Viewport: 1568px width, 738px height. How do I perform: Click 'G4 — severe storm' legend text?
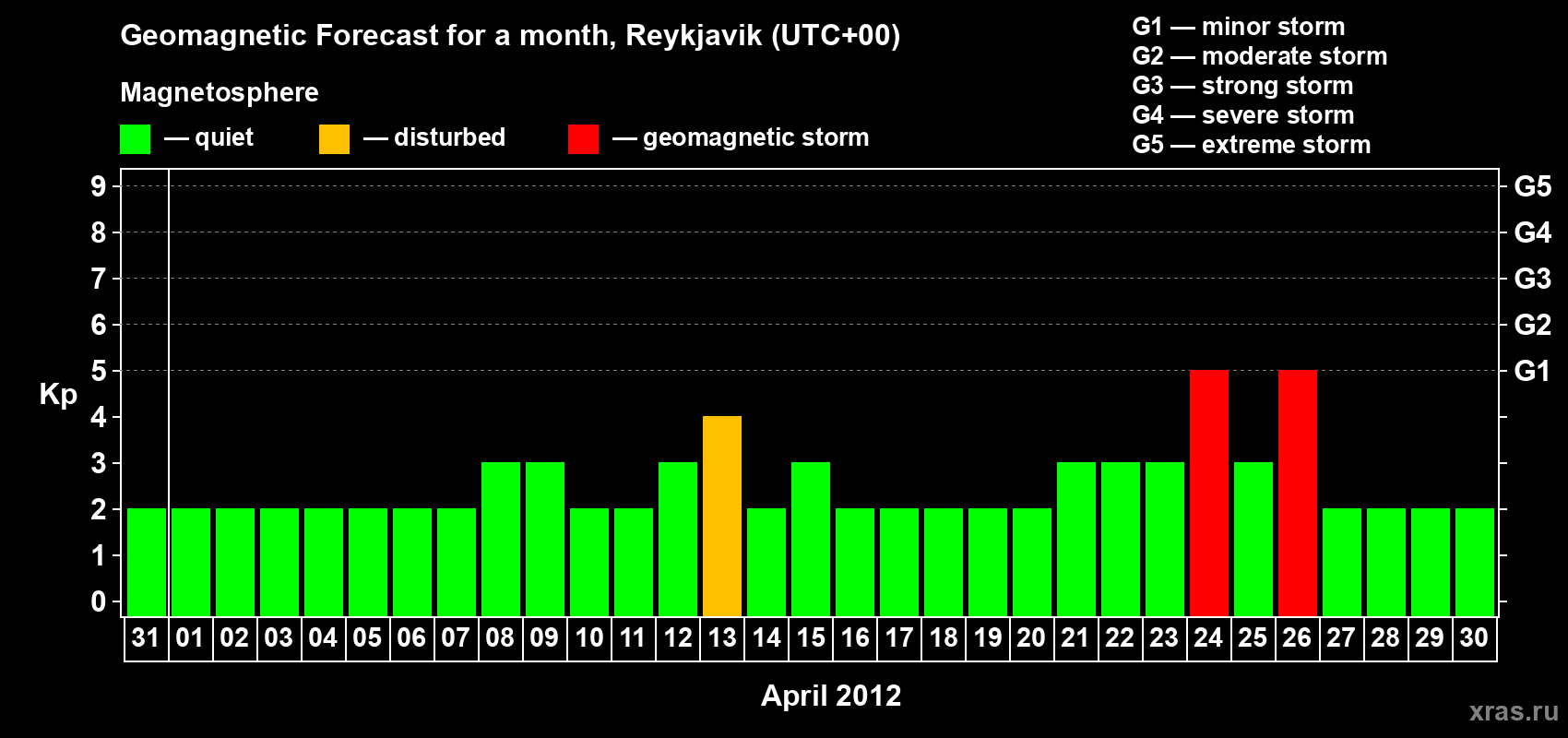tap(1243, 115)
